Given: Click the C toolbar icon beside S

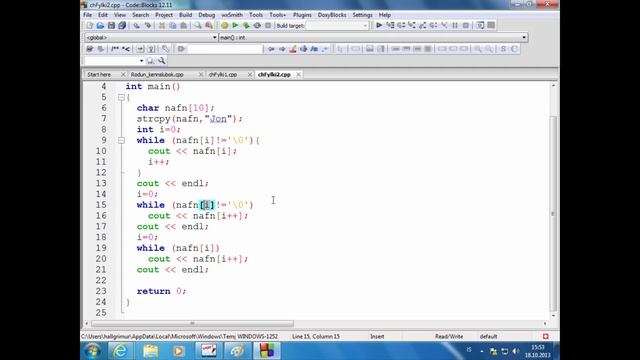Looking at the screenshot, I should 514,49.
